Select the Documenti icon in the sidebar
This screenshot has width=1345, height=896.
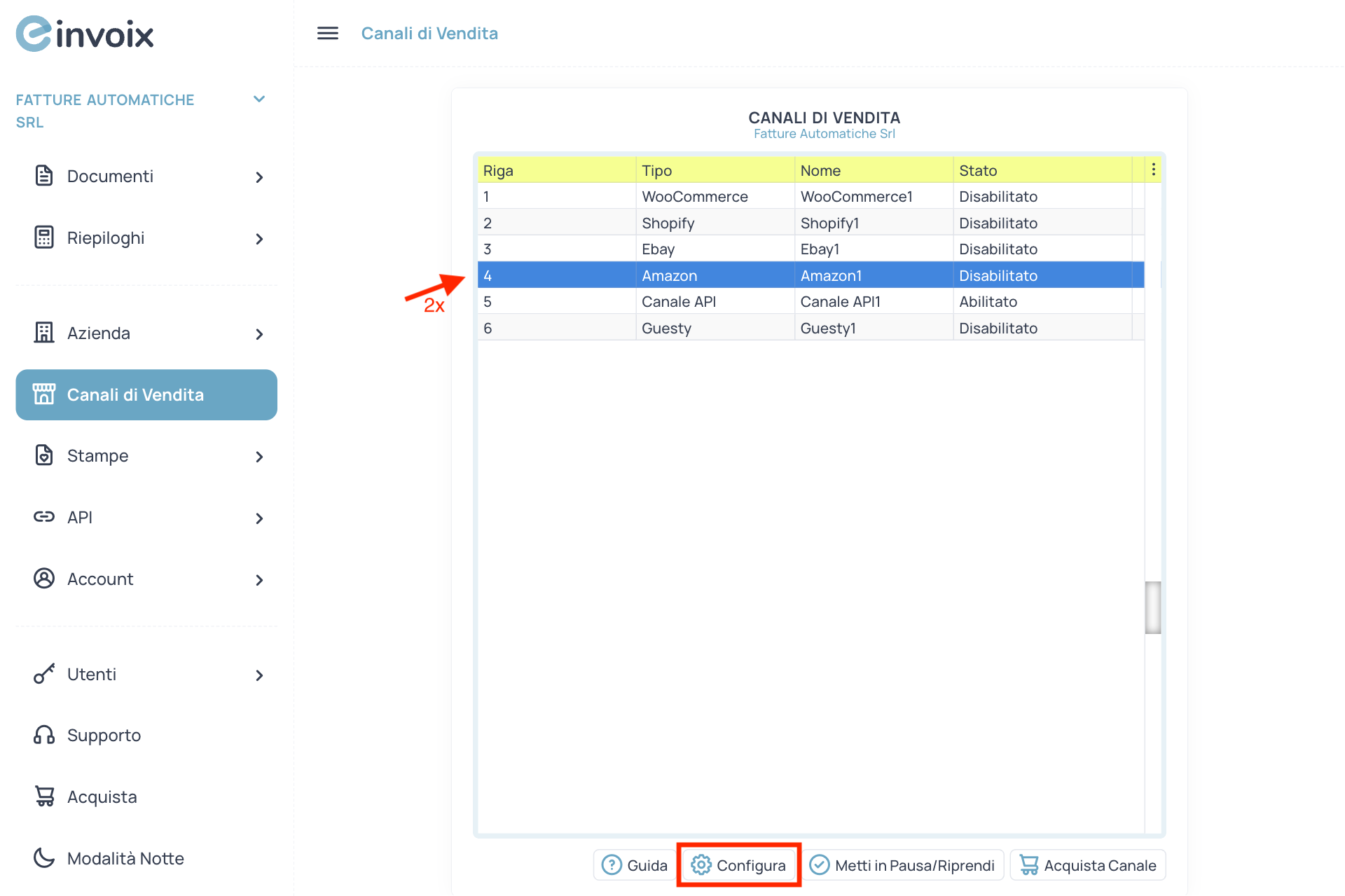pyautogui.click(x=44, y=176)
